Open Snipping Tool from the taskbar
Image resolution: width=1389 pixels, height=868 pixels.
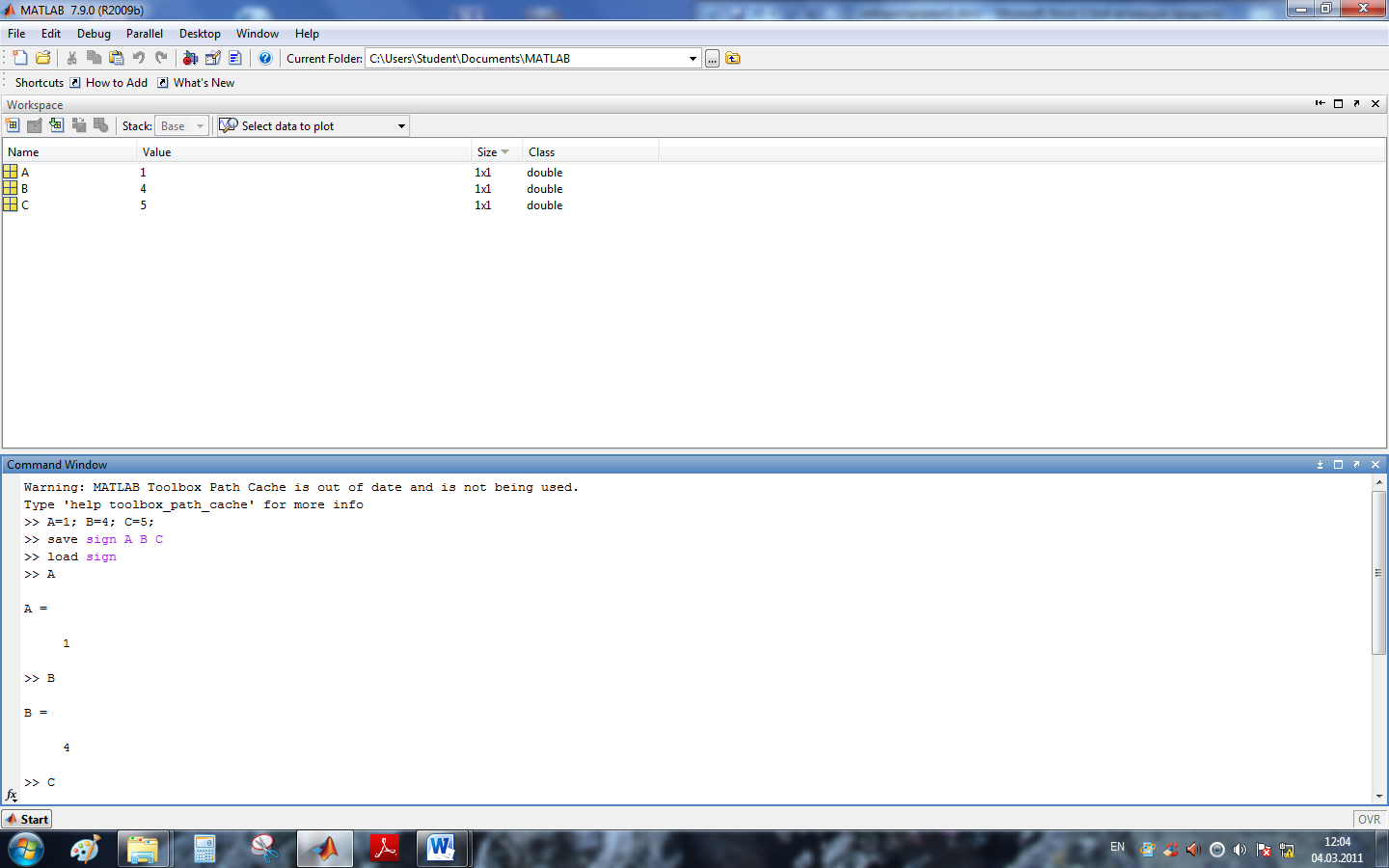[264, 849]
